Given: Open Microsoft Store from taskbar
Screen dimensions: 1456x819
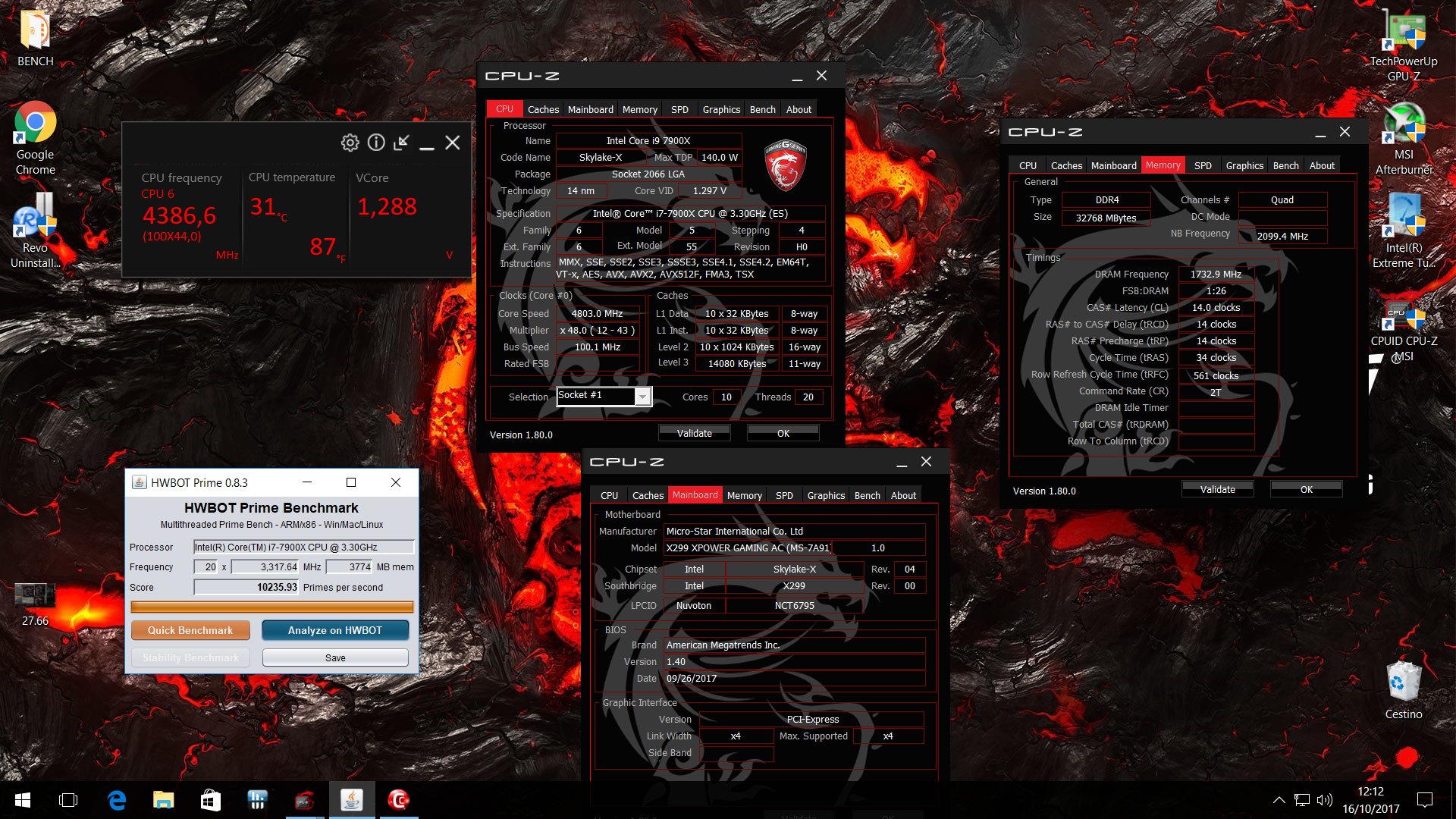Looking at the screenshot, I should point(211,800).
